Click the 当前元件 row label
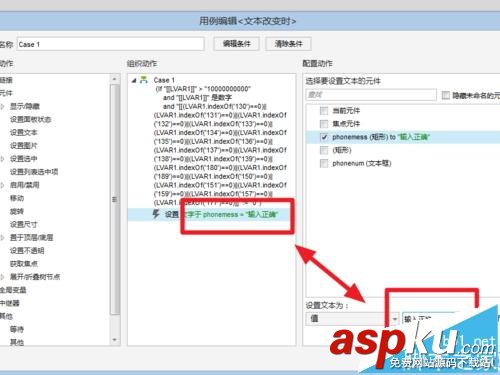Viewport: 500px width, 375px height. [346, 111]
